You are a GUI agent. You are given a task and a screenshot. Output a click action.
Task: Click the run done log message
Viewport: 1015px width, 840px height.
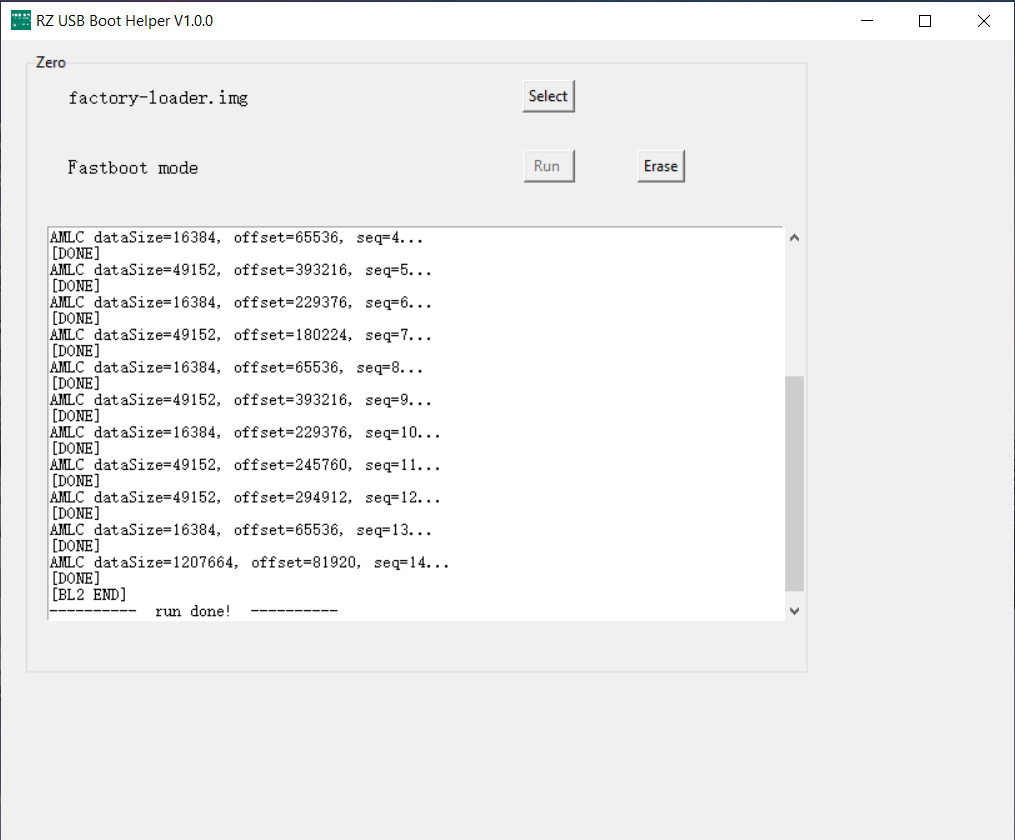pyautogui.click(x=193, y=610)
